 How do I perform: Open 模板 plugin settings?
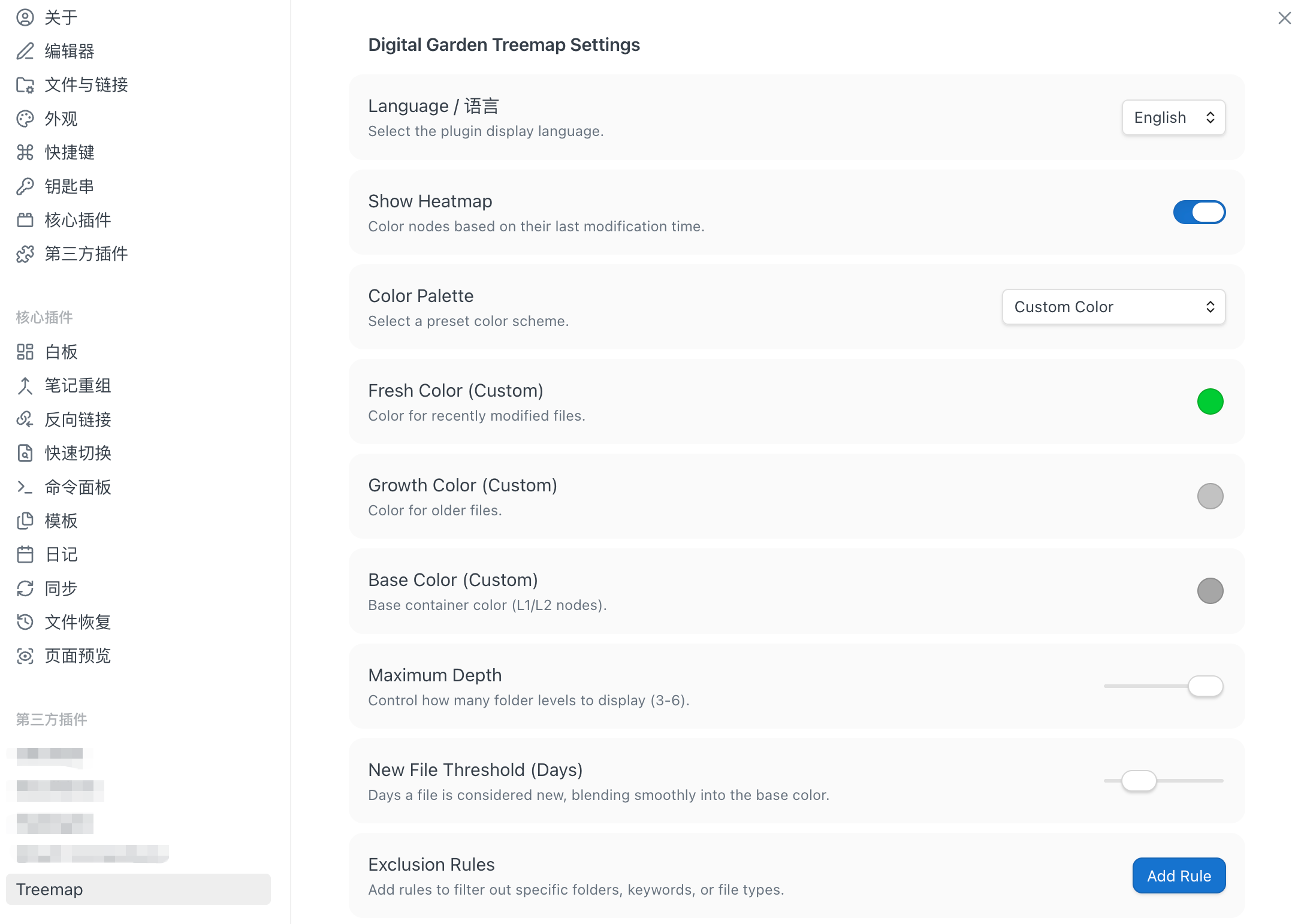tap(138, 521)
